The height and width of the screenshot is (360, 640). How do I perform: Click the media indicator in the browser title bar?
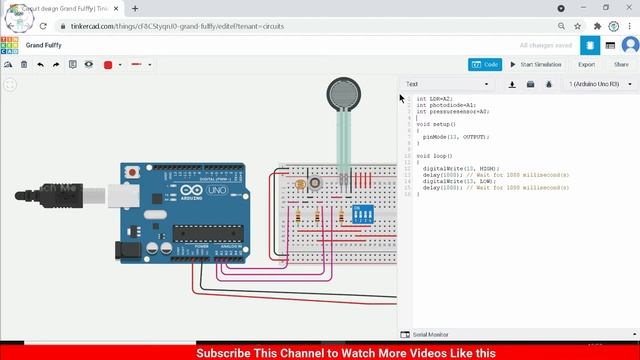(x=561, y=8)
